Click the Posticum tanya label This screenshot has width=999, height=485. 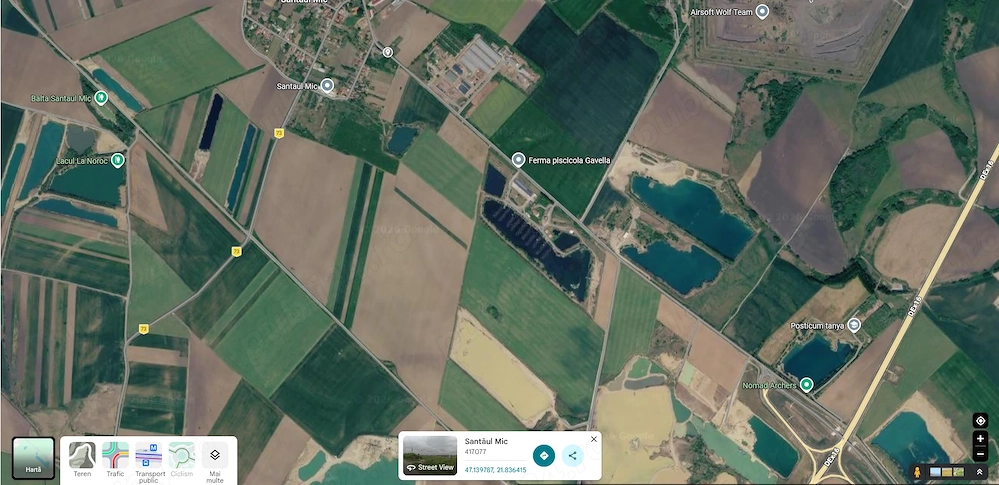click(817, 326)
